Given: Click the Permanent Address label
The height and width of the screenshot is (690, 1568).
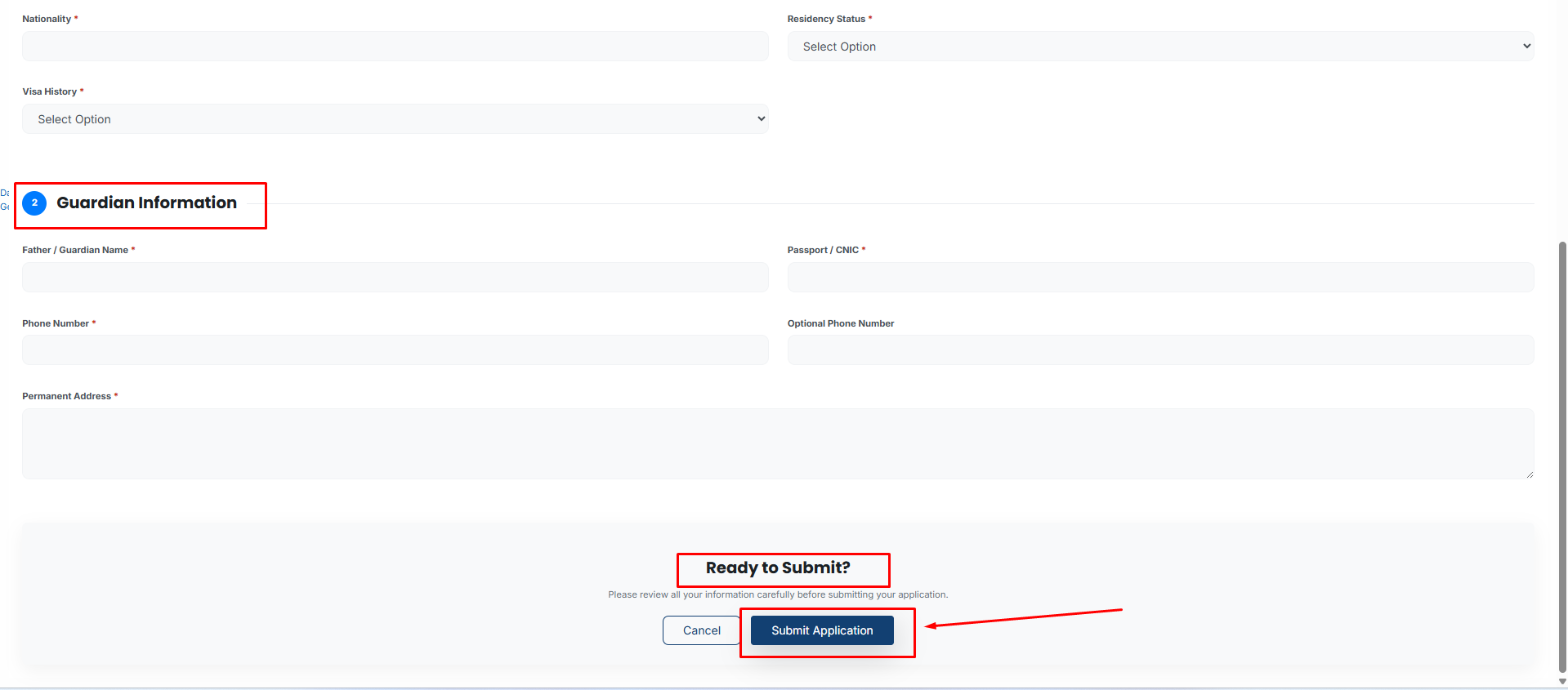Looking at the screenshot, I should coord(66,396).
